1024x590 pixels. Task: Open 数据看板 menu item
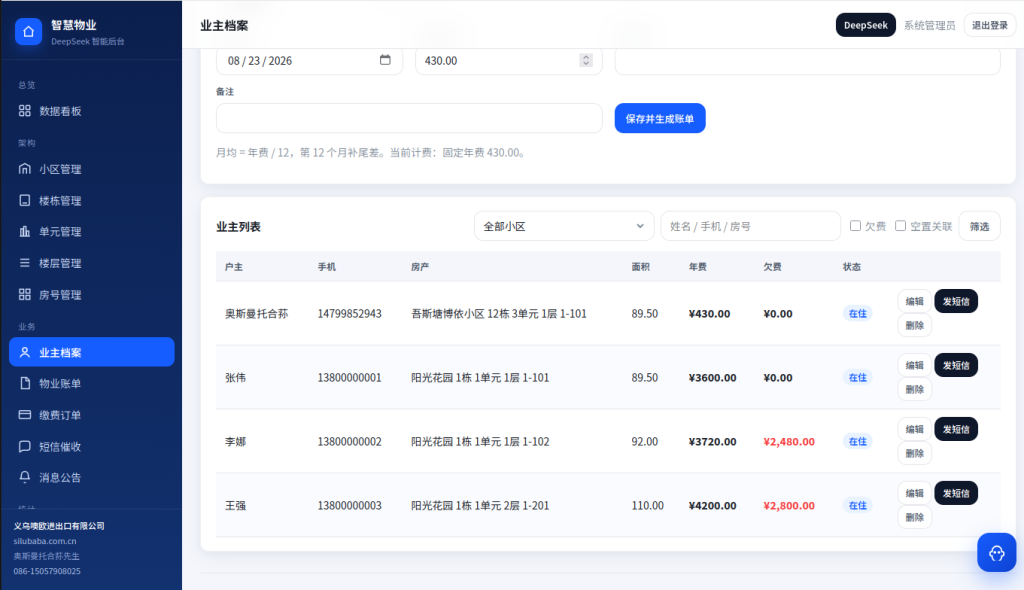pos(91,111)
